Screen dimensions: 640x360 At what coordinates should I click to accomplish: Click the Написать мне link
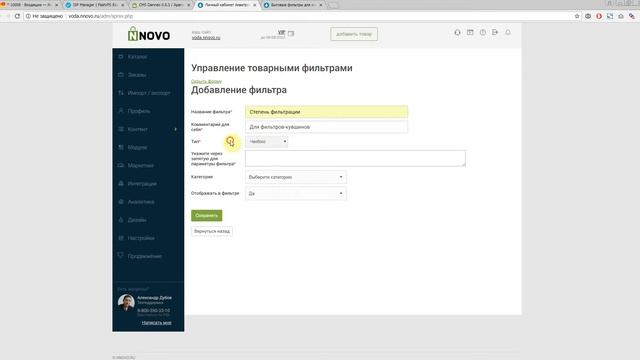156,323
